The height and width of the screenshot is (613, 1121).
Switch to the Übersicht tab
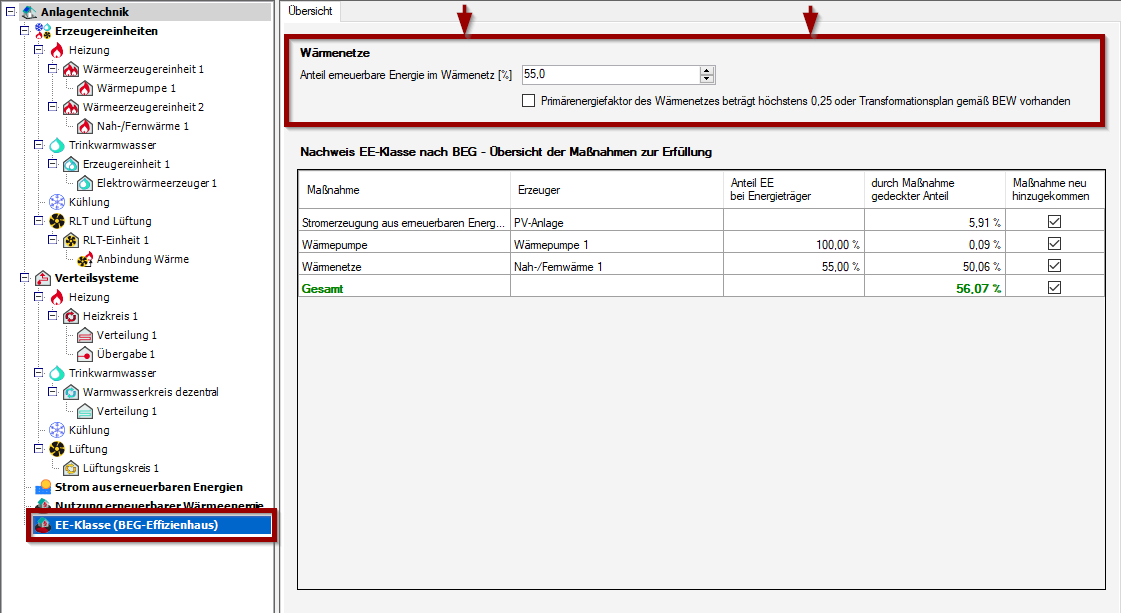point(311,10)
